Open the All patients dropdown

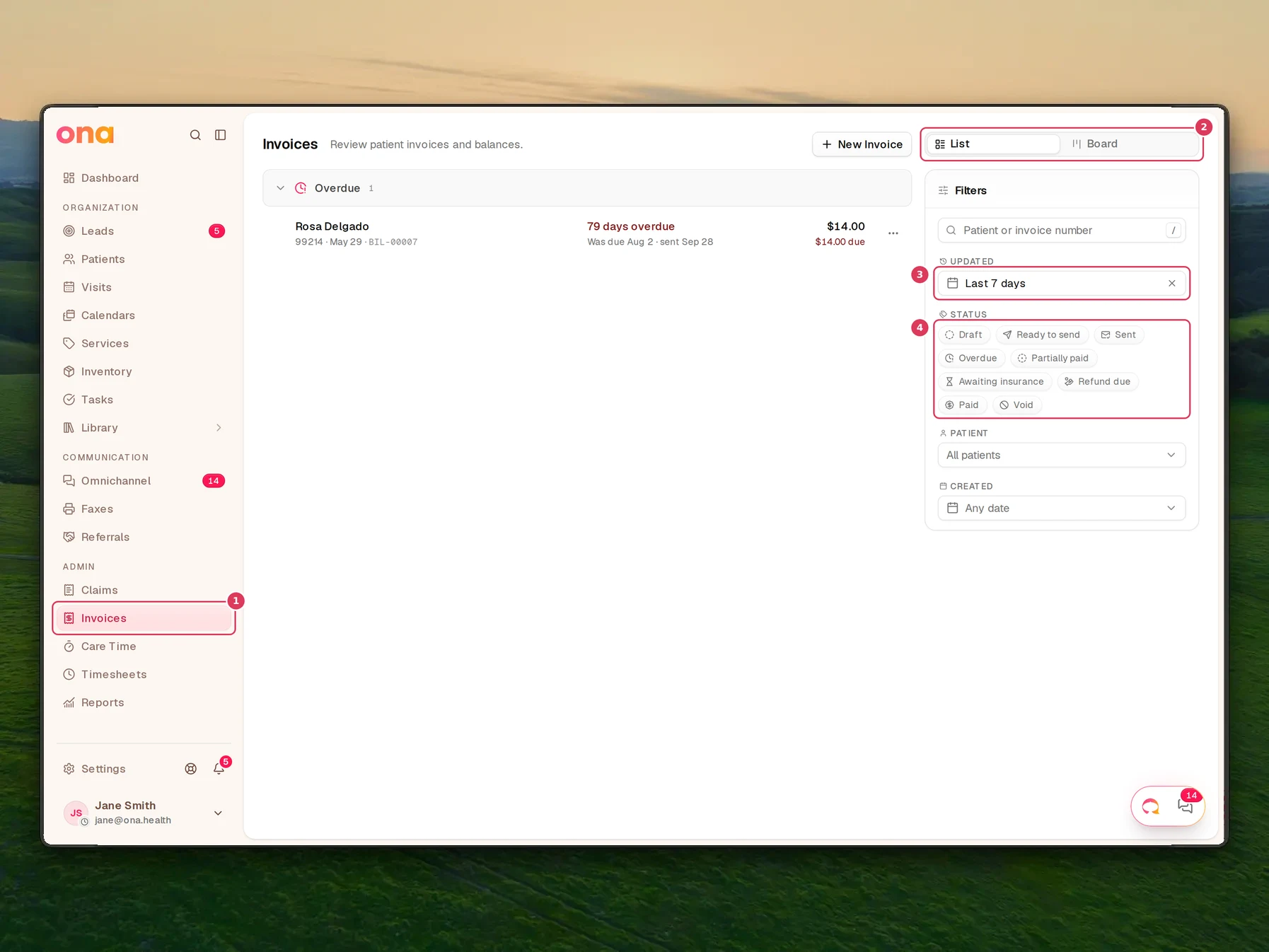click(1061, 455)
